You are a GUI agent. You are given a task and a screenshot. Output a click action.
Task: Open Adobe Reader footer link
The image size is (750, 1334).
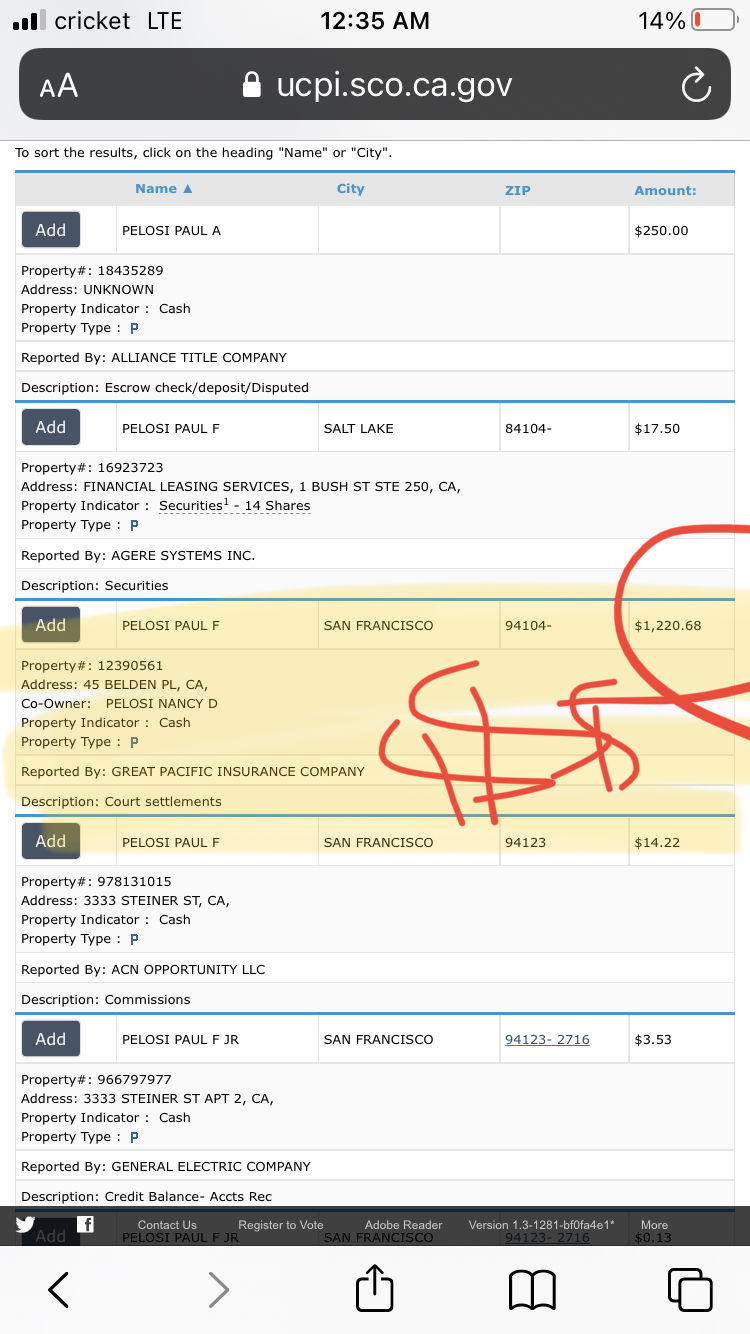[x=403, y=1225]
